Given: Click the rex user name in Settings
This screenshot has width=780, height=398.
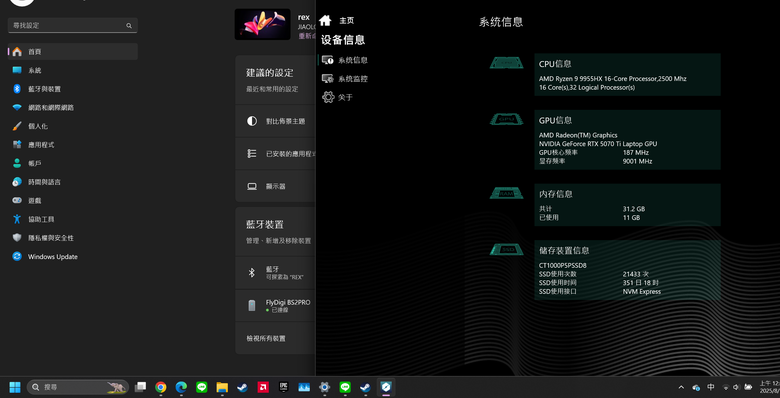Looking at the screenshot, I should tap(303, 17).
